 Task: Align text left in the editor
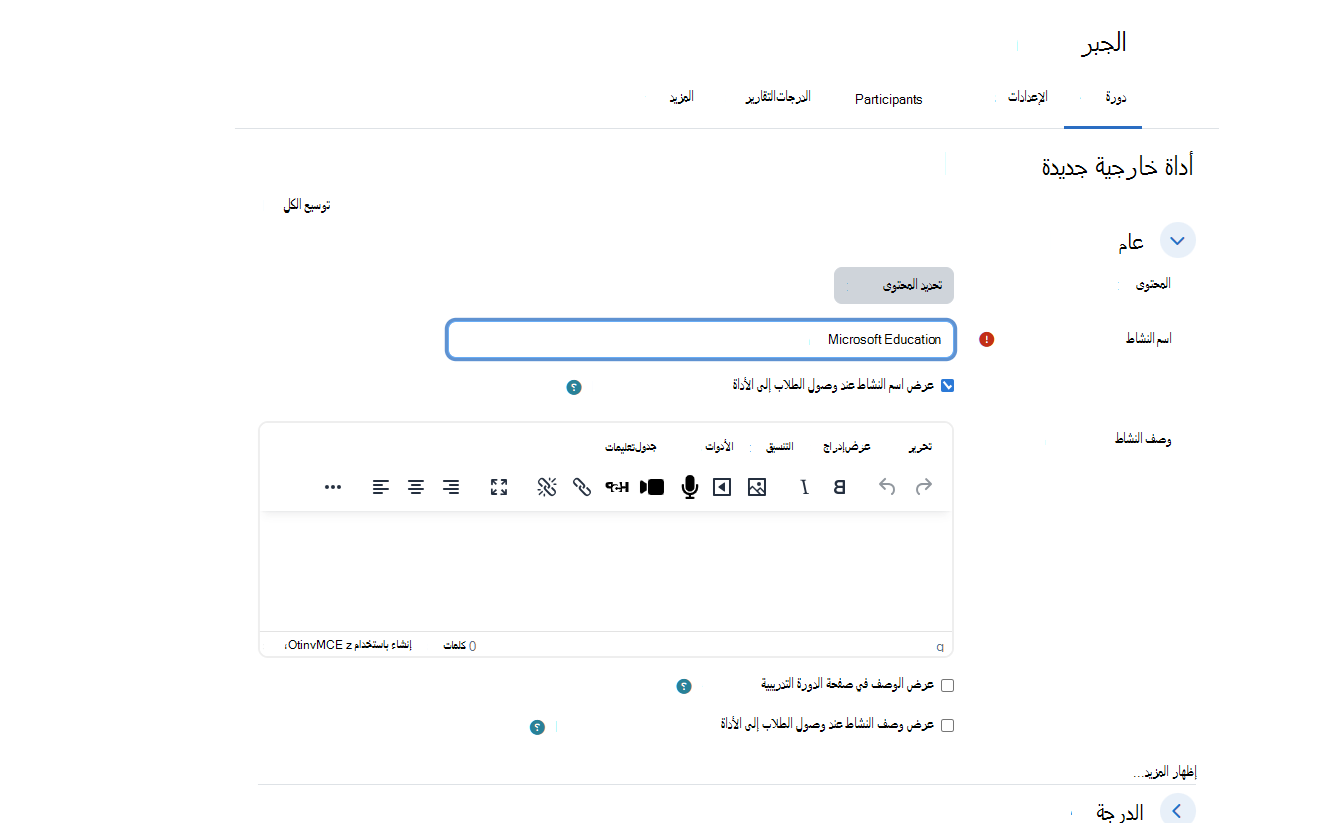tap(381, 487)
